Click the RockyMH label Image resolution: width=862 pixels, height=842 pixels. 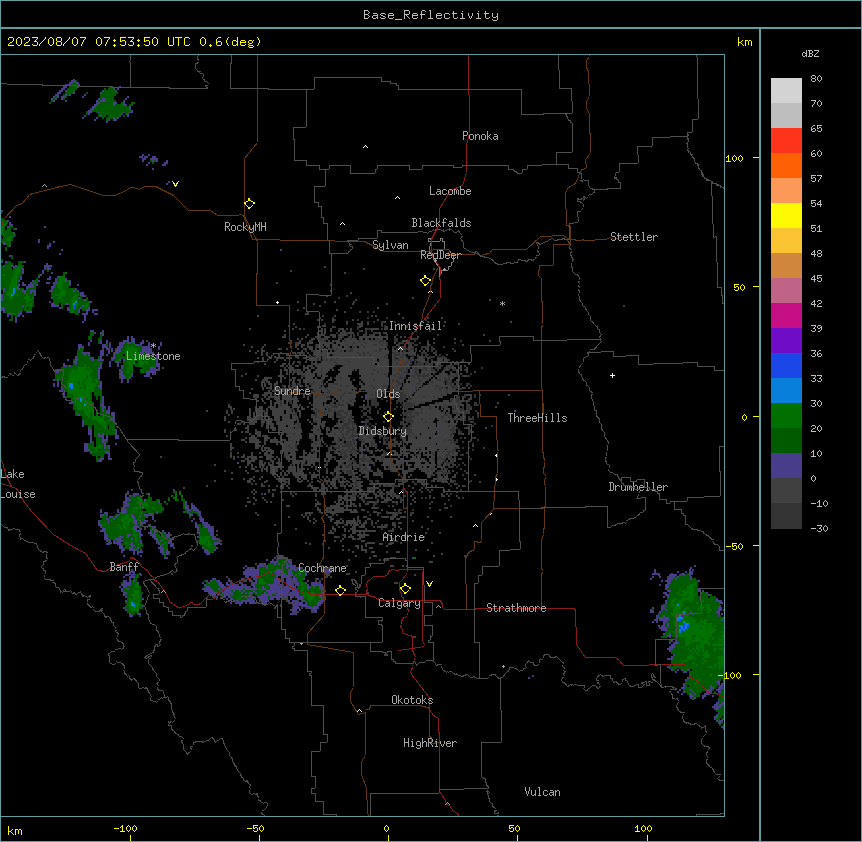(x=245, y=227)
